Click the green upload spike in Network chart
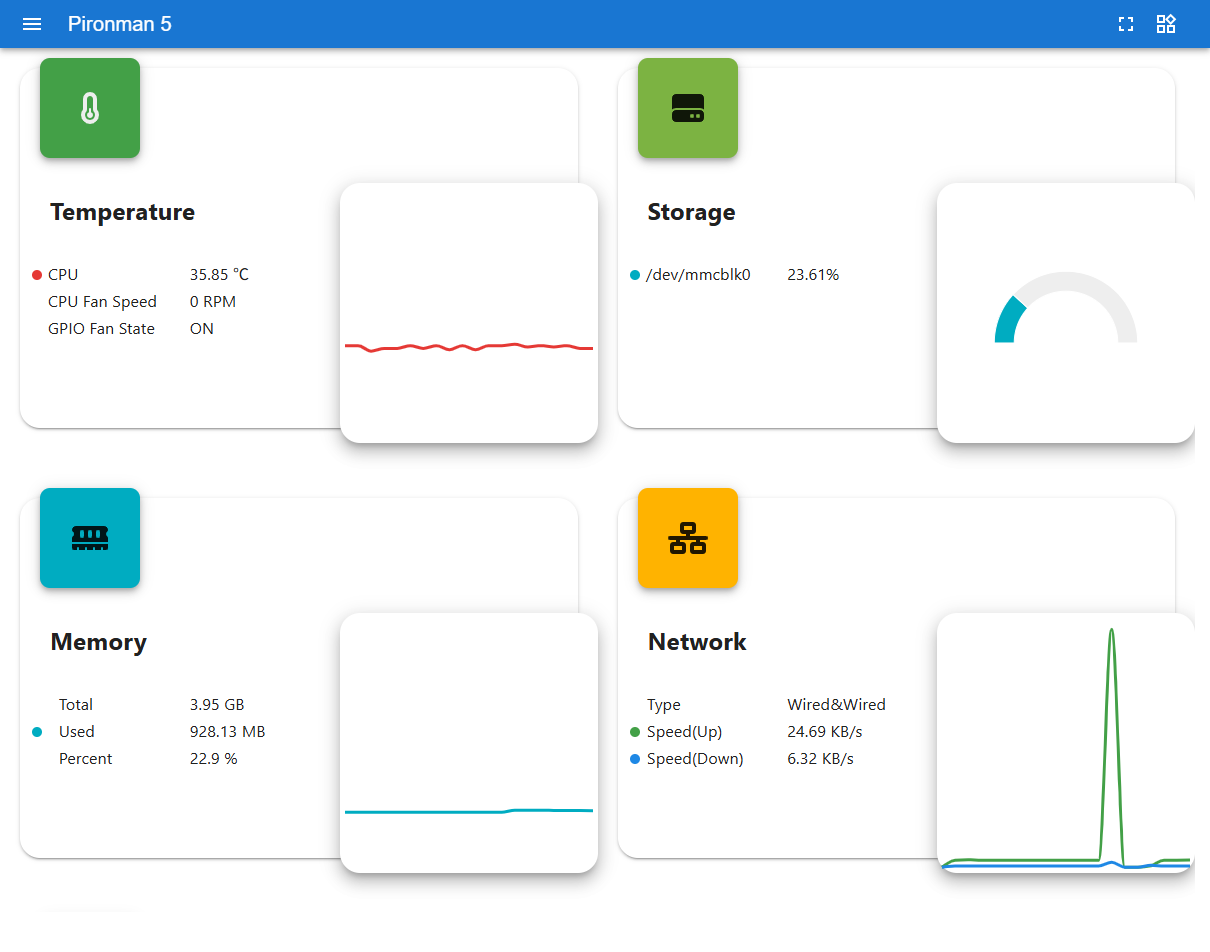 tap(1112, 745)
